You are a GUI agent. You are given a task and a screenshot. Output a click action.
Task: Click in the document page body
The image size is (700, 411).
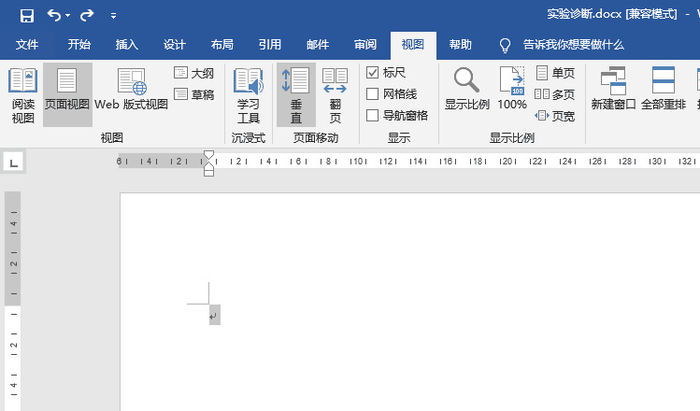coord(410,302)
